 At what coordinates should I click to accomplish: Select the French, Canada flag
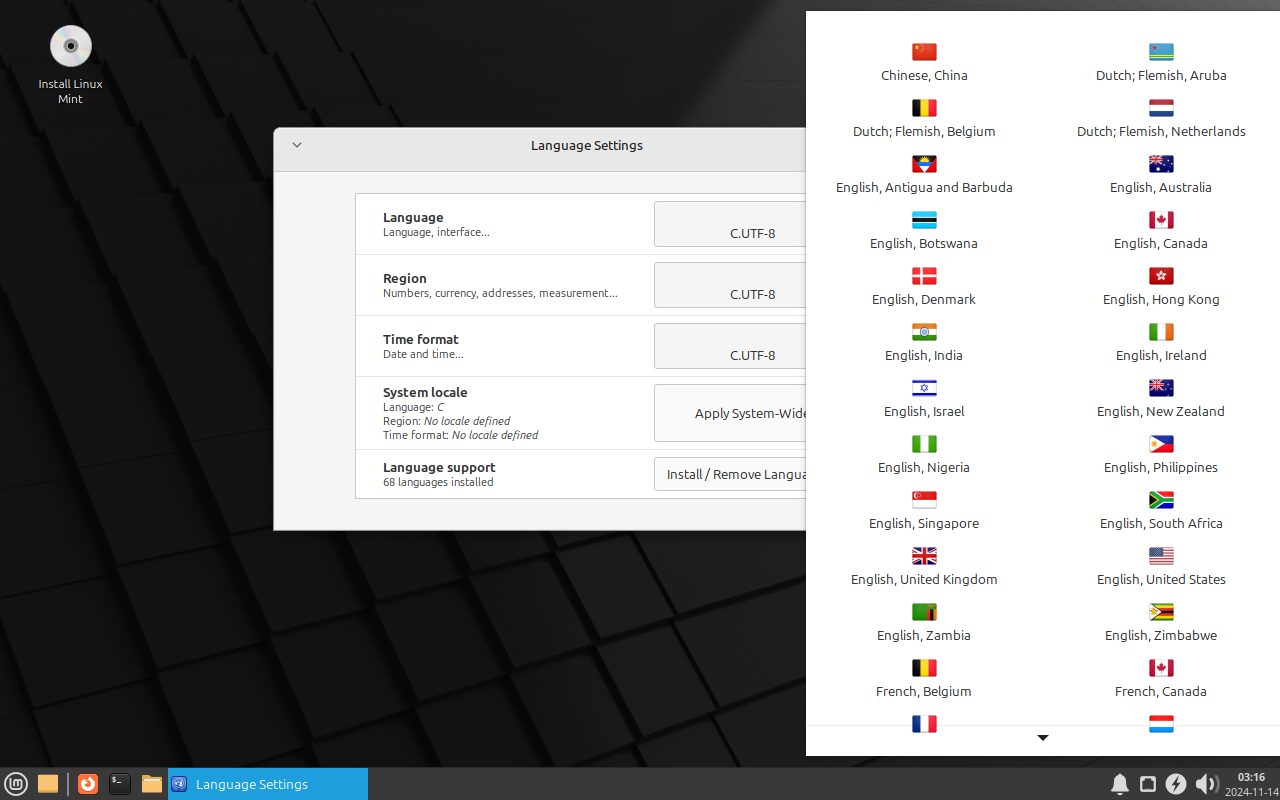[1161, 668]
